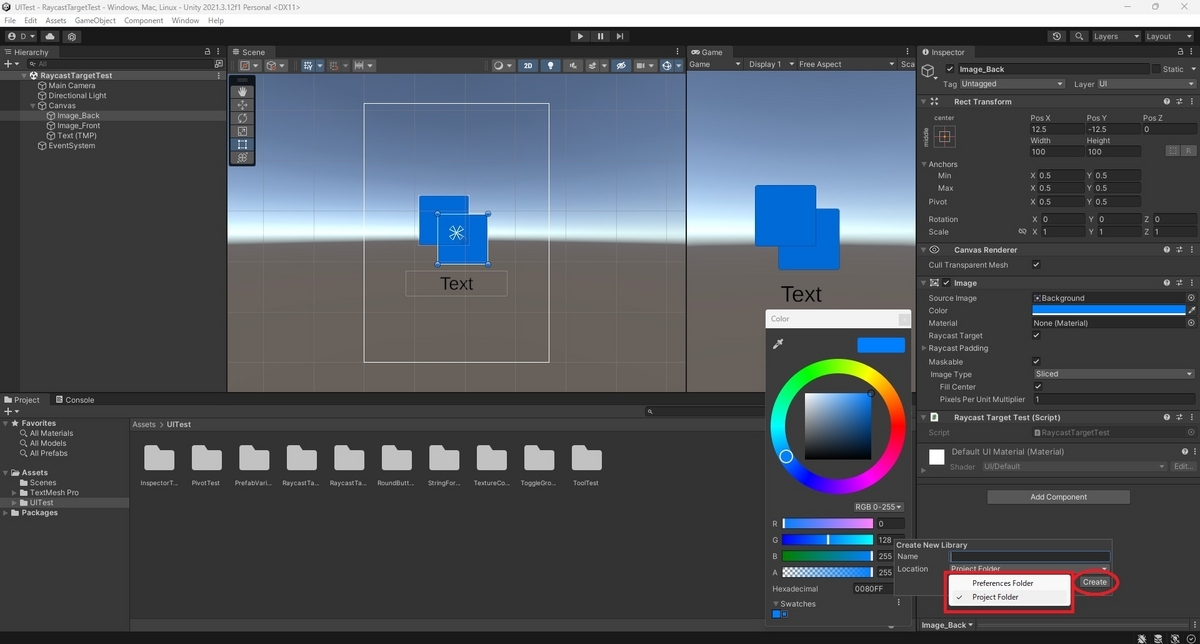Image resolution: width=1200 pixels, height=644 pixels.
Task: Open the GameObject menu
Action: pos(95,20)
